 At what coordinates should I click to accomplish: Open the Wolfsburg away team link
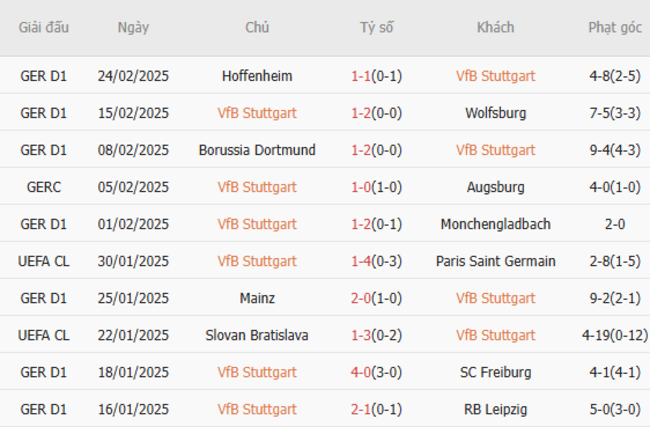(x=495, y=113)
